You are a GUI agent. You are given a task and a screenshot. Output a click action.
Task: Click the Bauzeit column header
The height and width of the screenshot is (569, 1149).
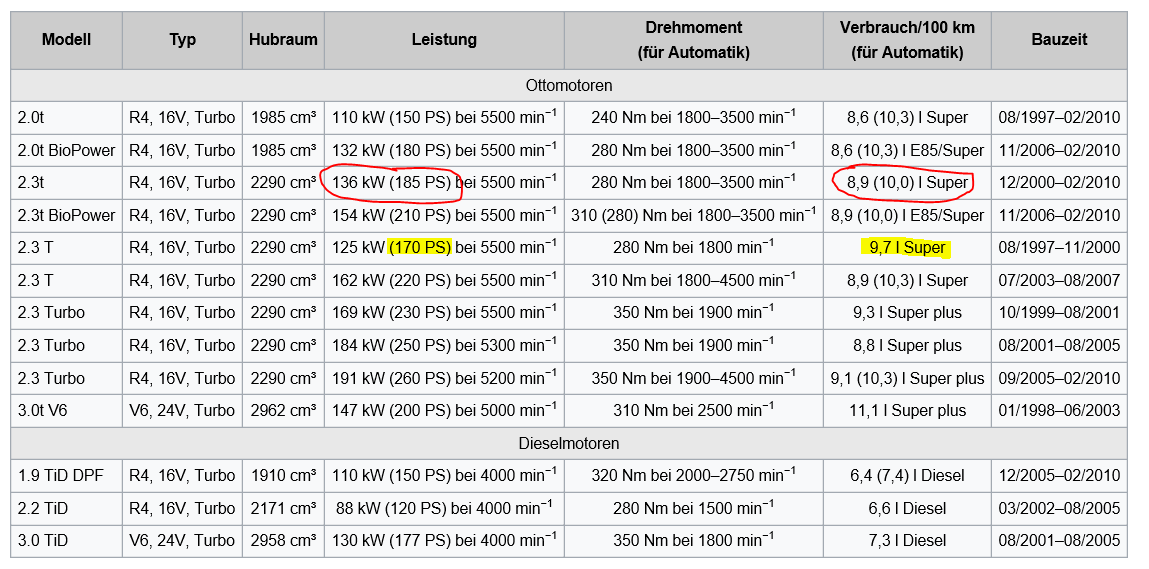(x=1059, y=40)
